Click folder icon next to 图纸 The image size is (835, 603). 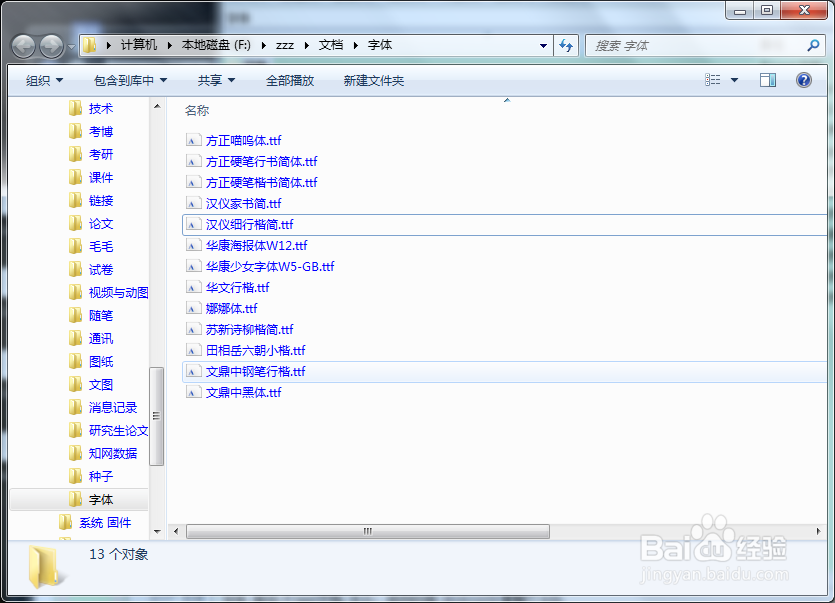[76, 362]
